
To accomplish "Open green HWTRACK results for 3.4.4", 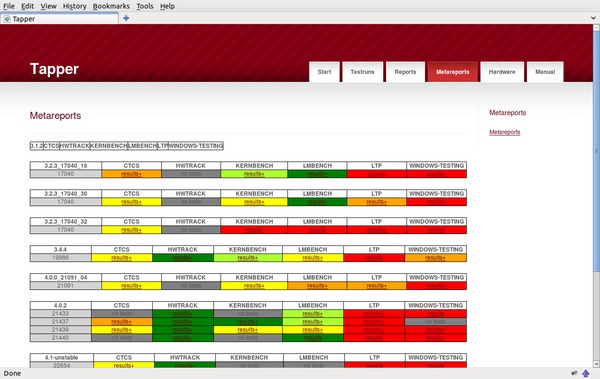I will pos(183,258).
